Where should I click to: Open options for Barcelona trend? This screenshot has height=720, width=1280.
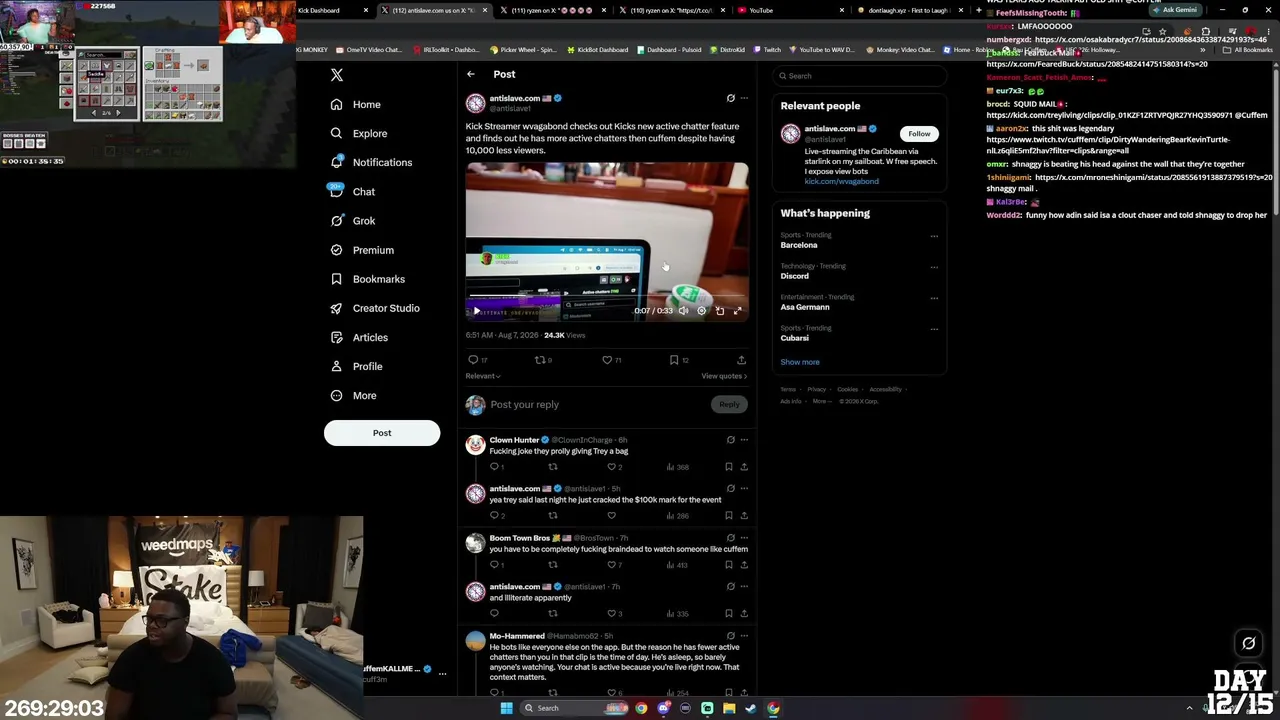click(x=934, y=237)
